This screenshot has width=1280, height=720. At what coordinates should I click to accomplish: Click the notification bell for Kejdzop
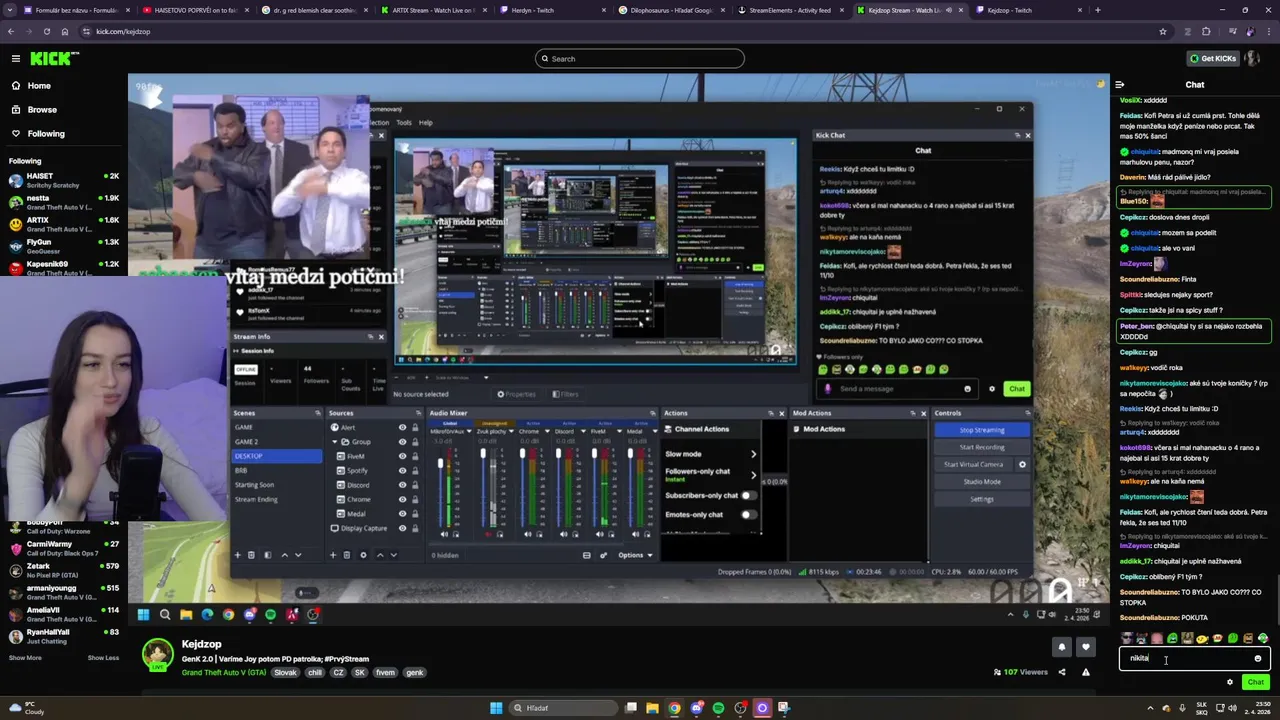click(x=1062, y=647)
